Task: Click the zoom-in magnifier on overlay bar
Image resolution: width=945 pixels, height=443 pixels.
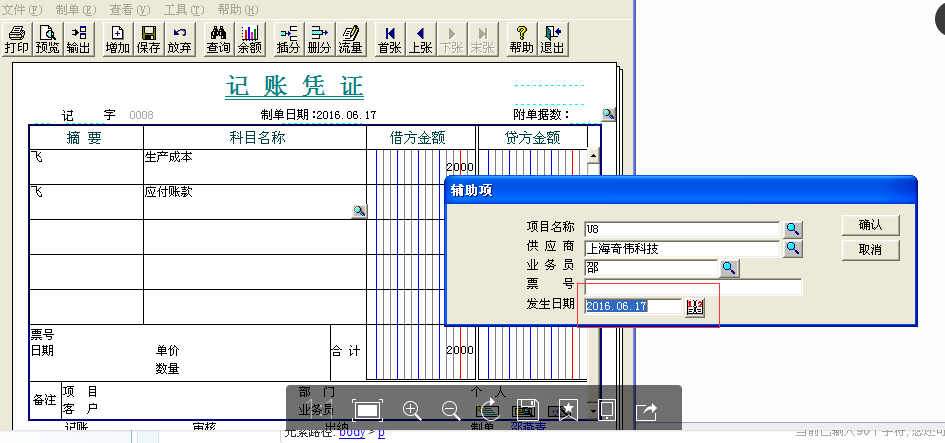Action: pos(411,409)
